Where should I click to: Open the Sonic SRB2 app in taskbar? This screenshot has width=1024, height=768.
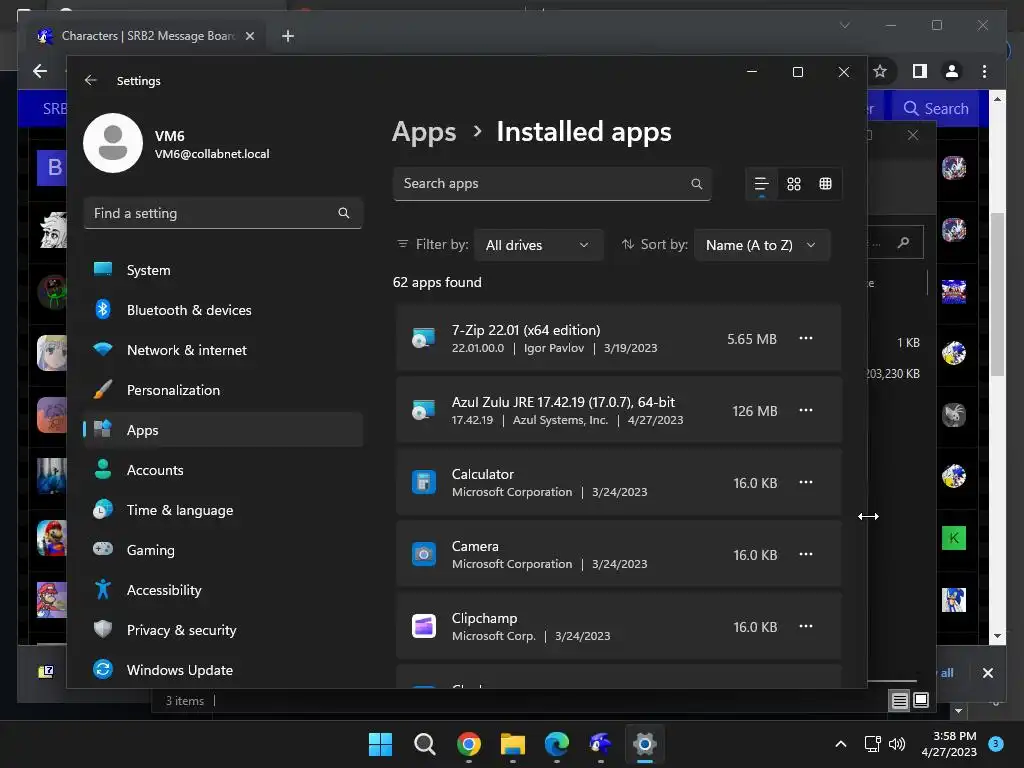click(x=600, y=744)
